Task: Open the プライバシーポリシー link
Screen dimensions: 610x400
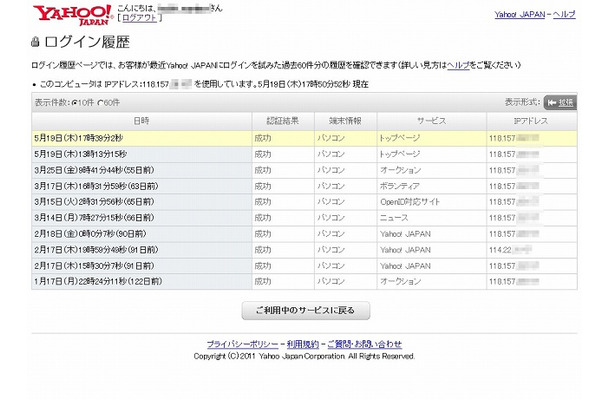Action: [242, 344]
